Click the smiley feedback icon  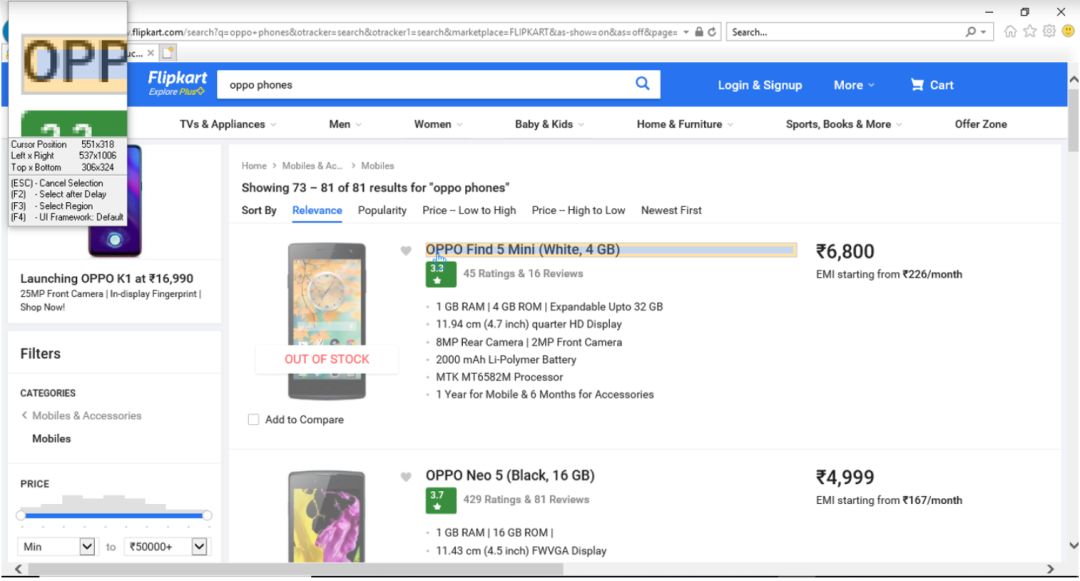[1068, 31]
